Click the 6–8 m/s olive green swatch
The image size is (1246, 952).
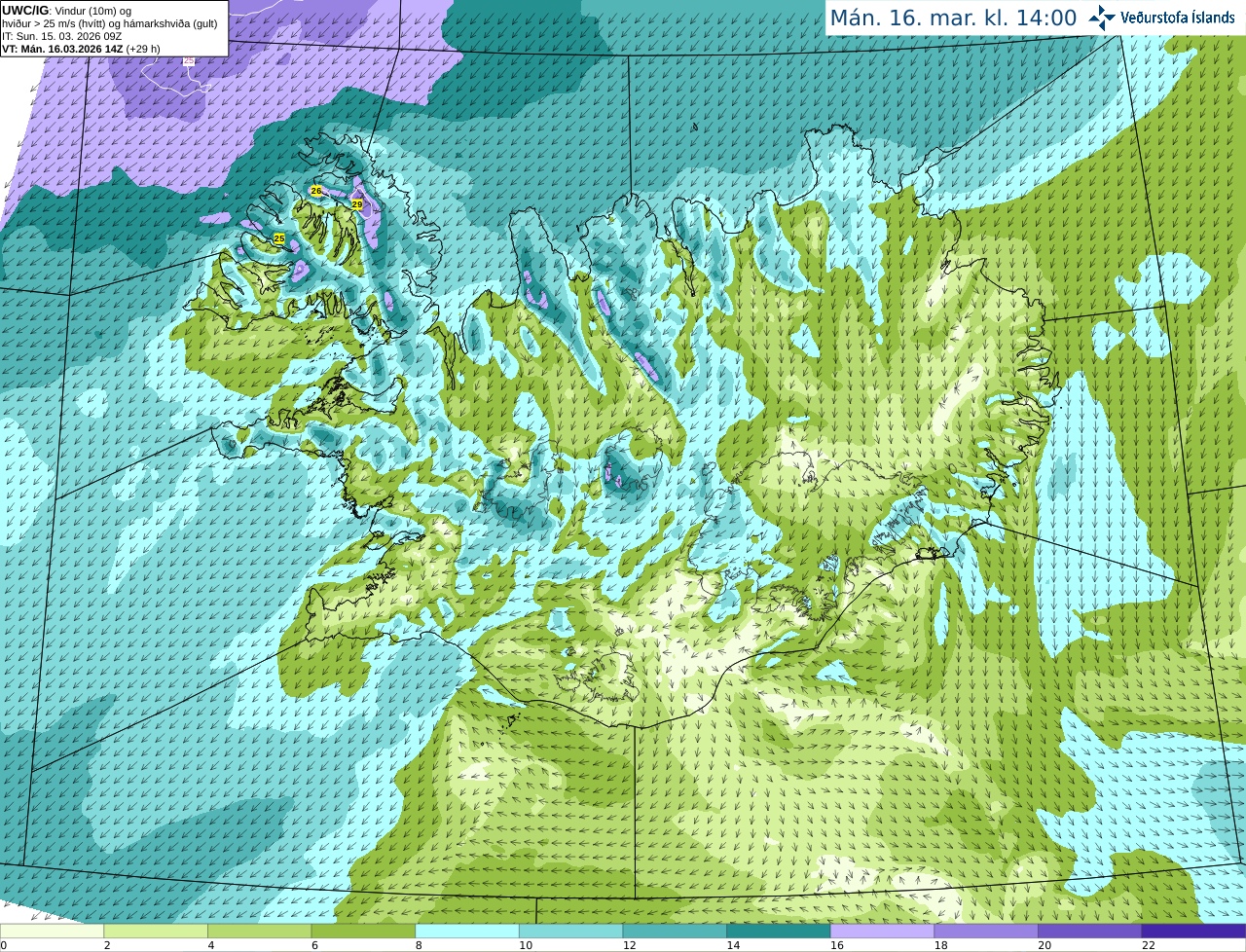[363, 931]
